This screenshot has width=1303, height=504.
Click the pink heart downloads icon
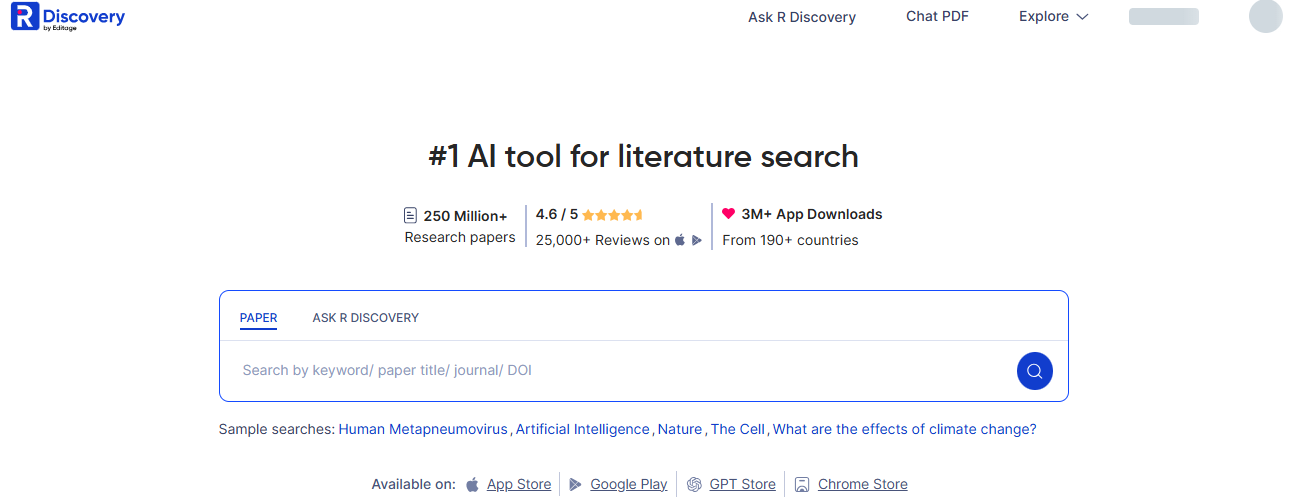click(x=729, y=214)
